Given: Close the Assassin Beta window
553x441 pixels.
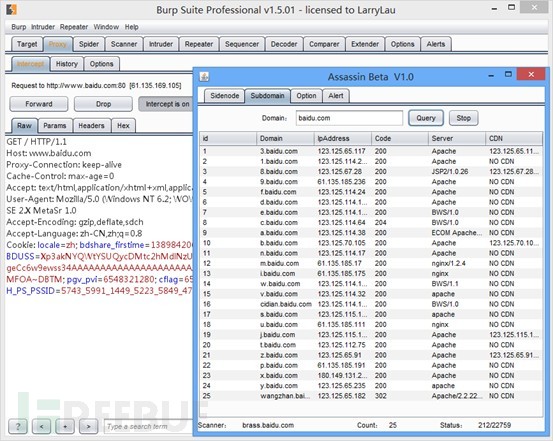Looking at the screenshot, I should (x=531, y=74).
